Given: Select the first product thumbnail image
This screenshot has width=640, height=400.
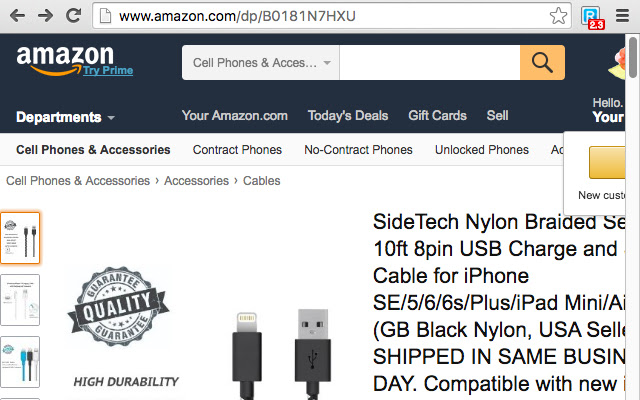Looking at the screenshot, I should pos(20,237).
